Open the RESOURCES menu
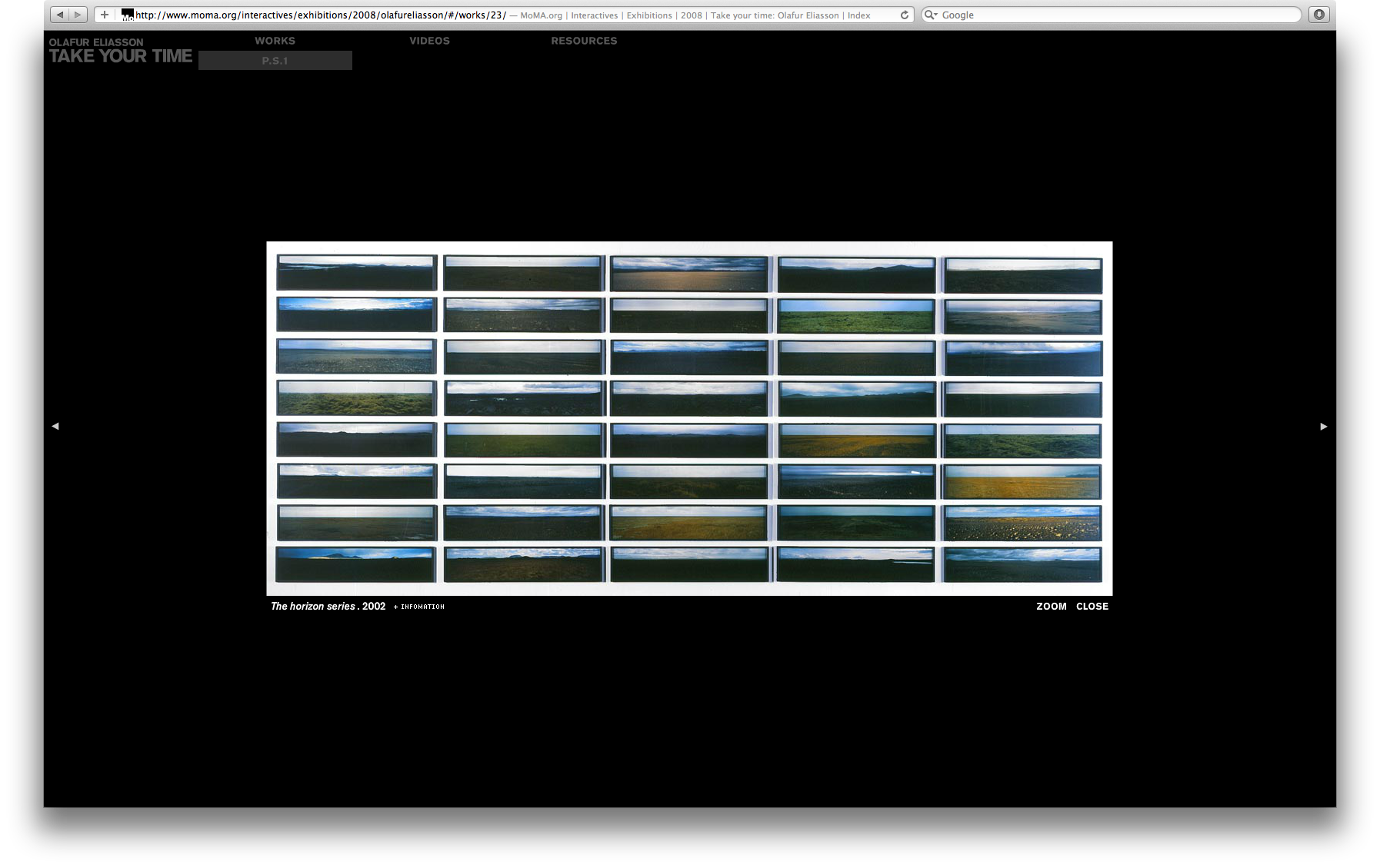Image resolution: width=1380 pixels, height=868 pixels. point(584,41)
